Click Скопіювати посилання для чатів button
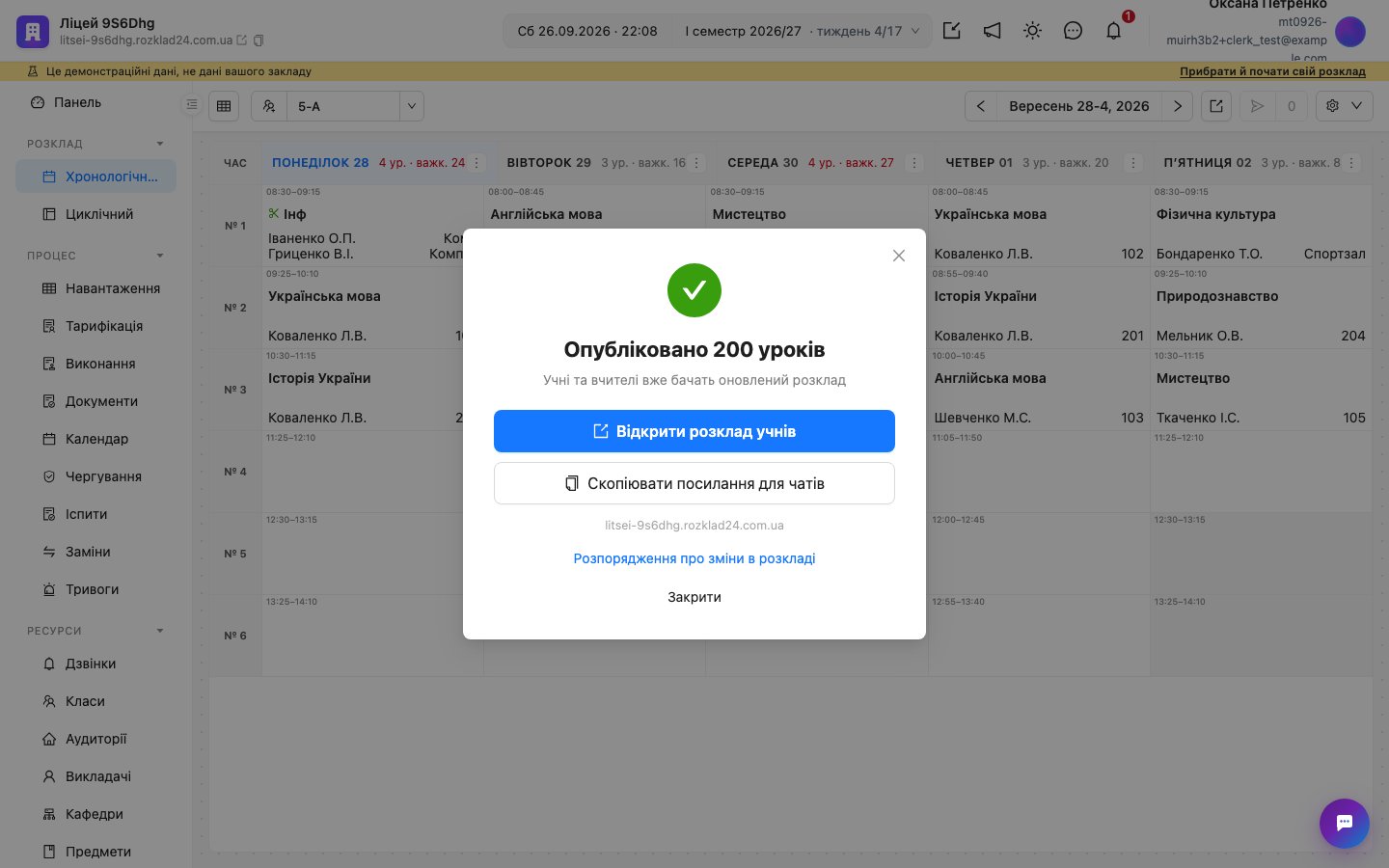 pyautogui.click(x=694, y=483)
